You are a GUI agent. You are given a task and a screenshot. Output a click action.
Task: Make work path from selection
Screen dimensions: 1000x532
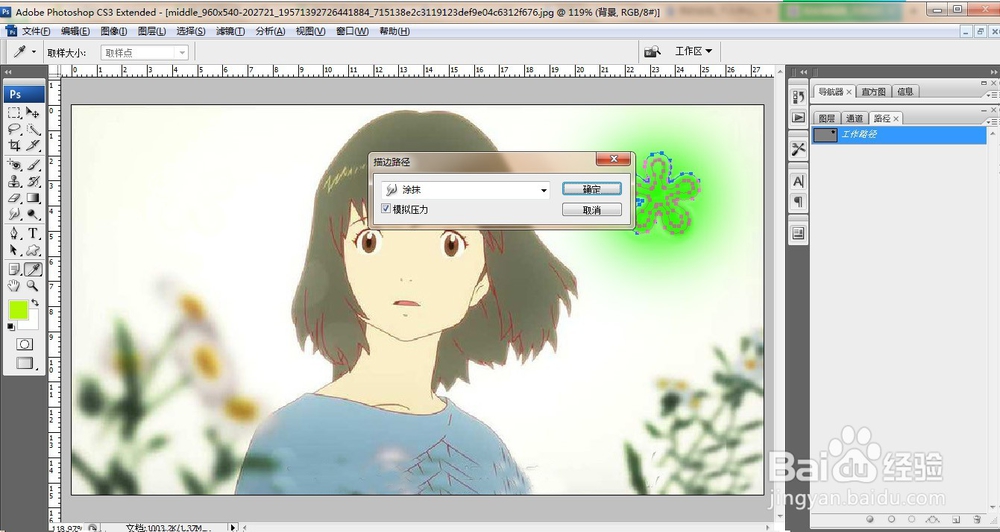932,519
